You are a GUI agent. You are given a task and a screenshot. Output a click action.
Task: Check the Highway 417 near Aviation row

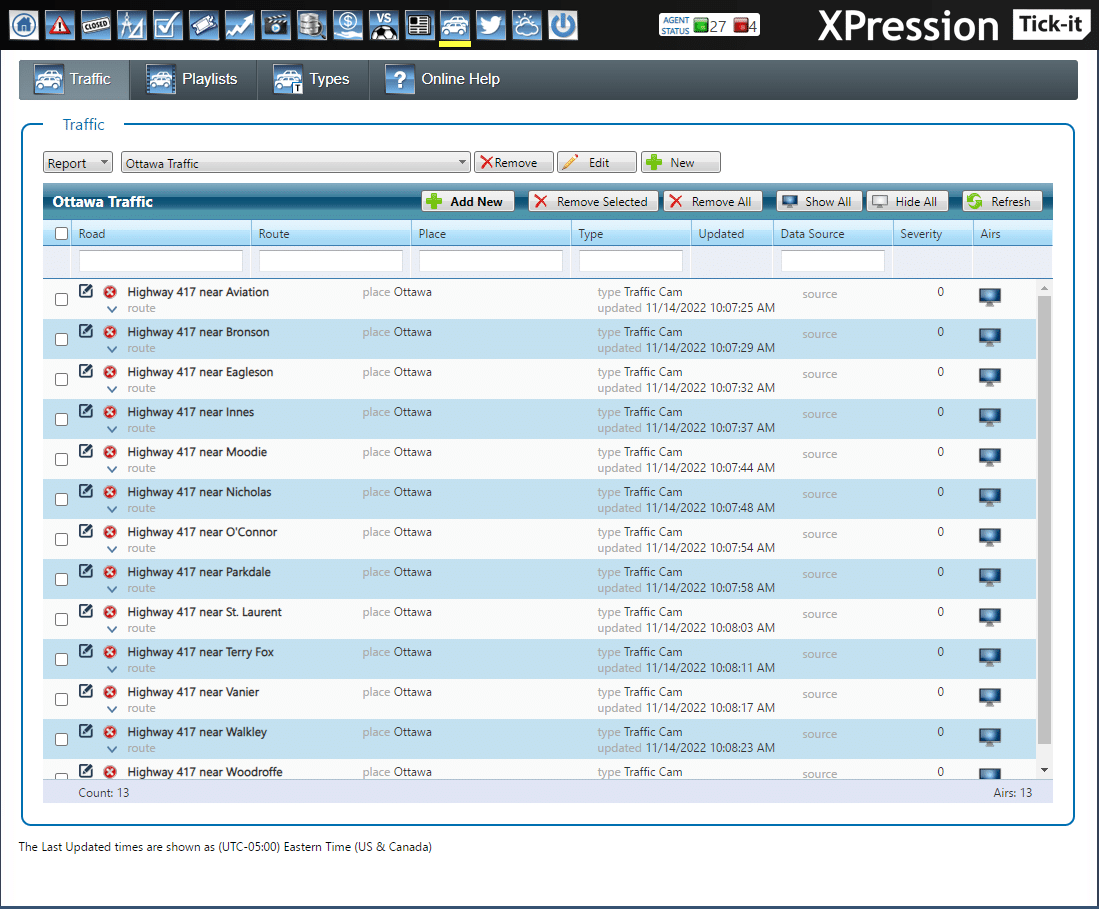(62, 299)
